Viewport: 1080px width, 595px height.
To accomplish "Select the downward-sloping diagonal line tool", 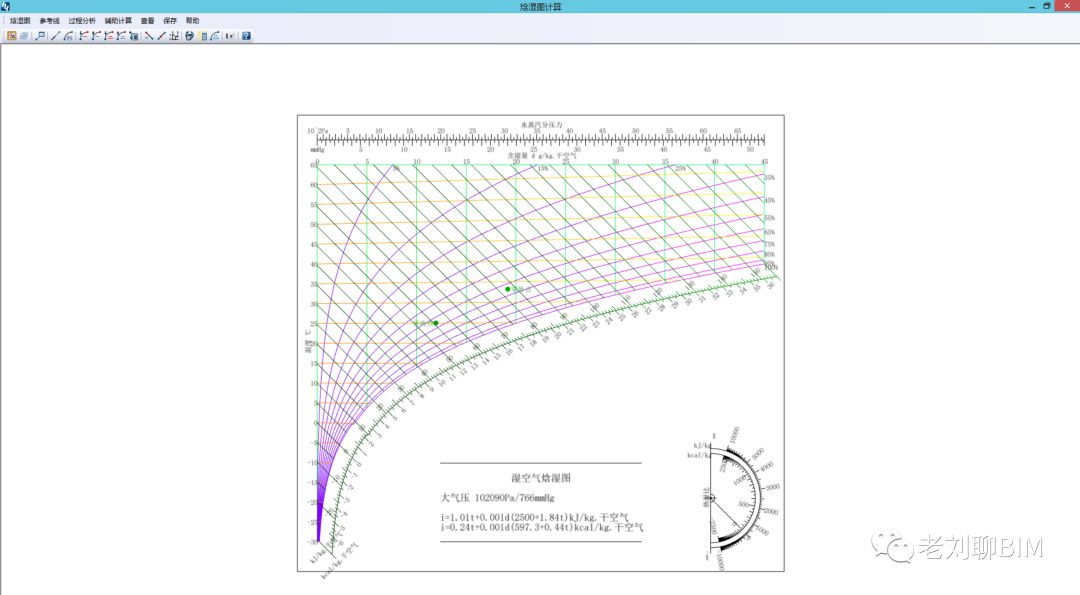I will tap(149, 36).
